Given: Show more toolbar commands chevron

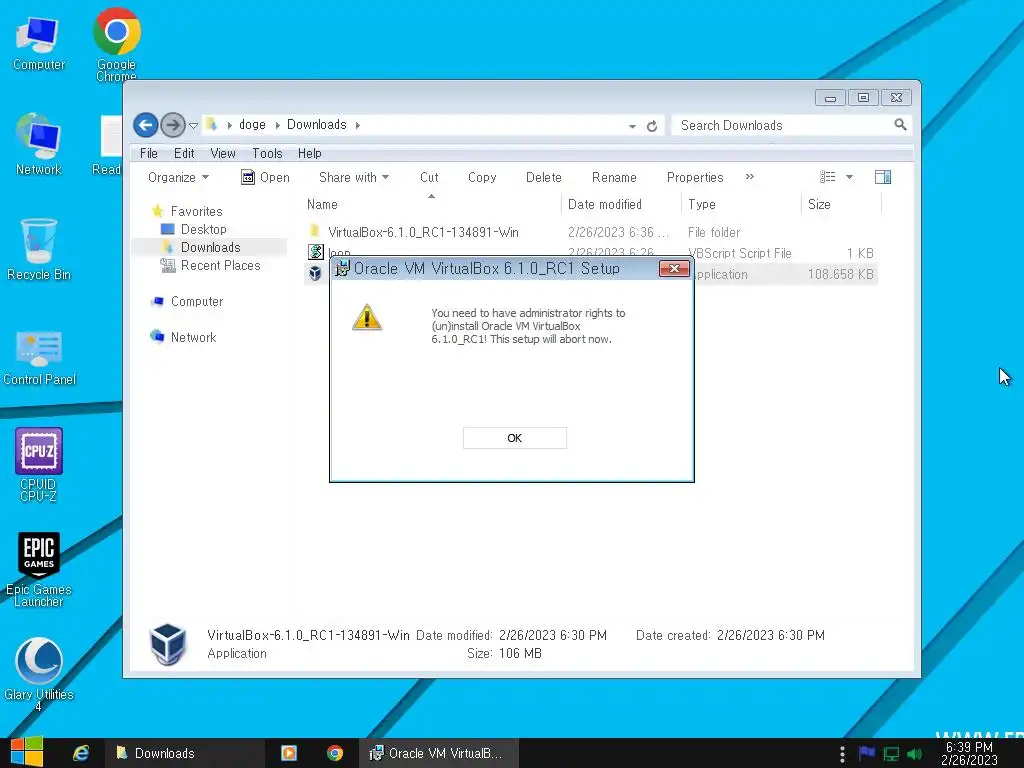Looking at the screenshot, I should click(x=750, y=177).
